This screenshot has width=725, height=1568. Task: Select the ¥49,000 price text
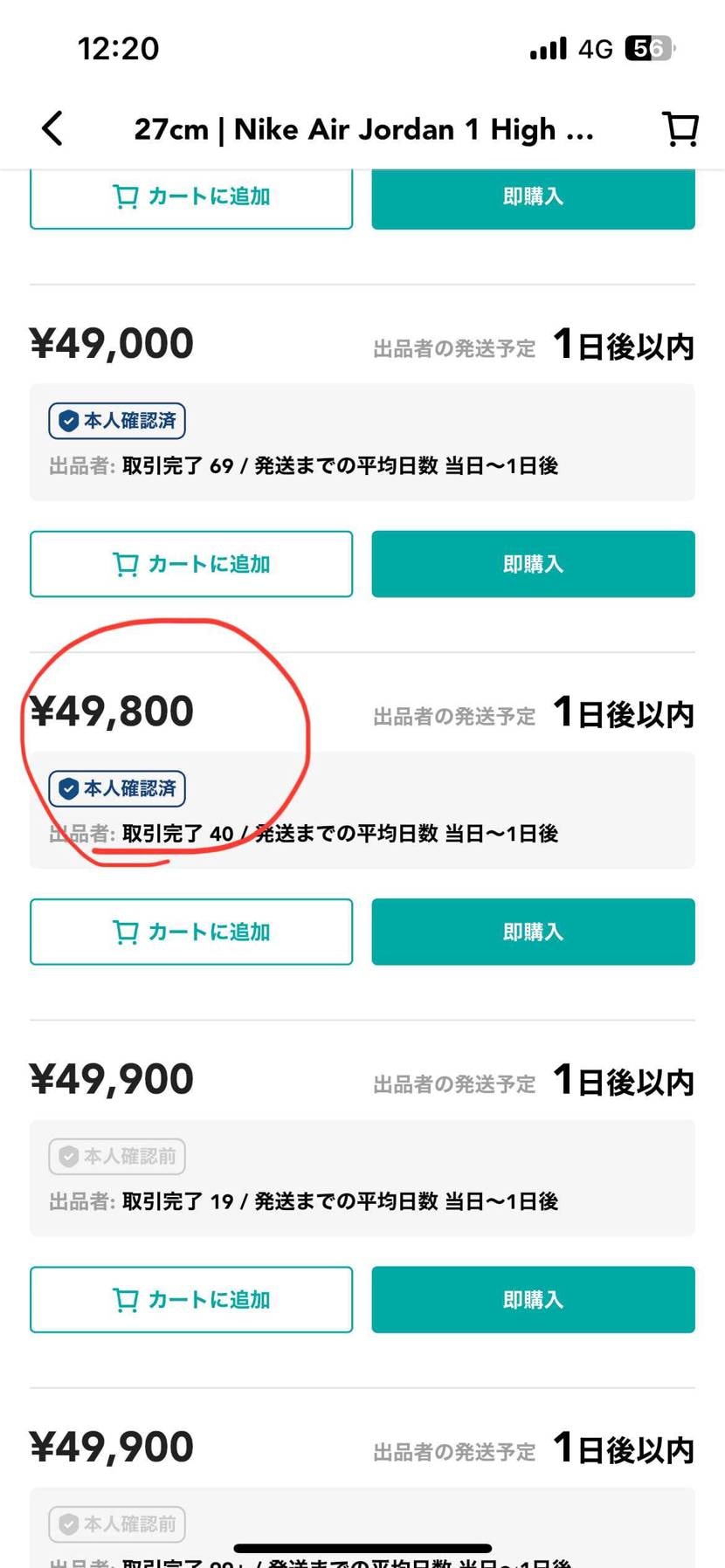click(x=112, y=343)
